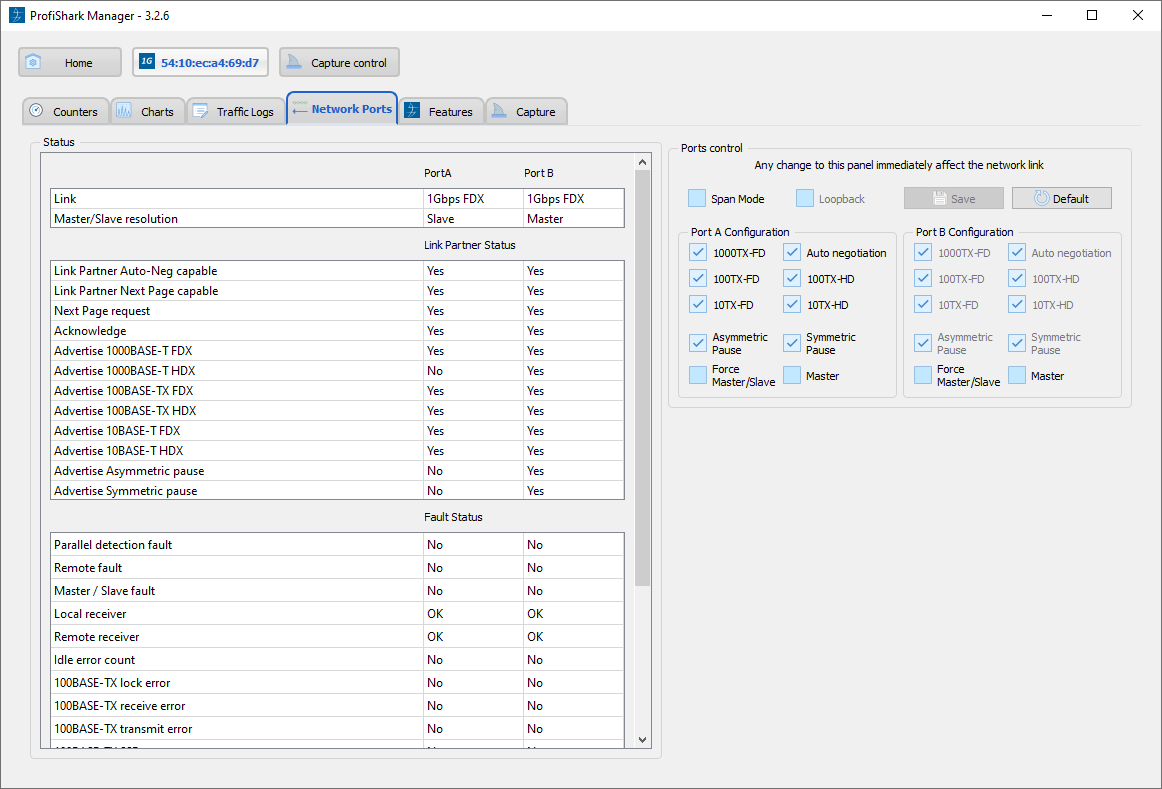The image size is (1162, 789).
Task: Go to the Capture tab
Action: pos(527,111)
